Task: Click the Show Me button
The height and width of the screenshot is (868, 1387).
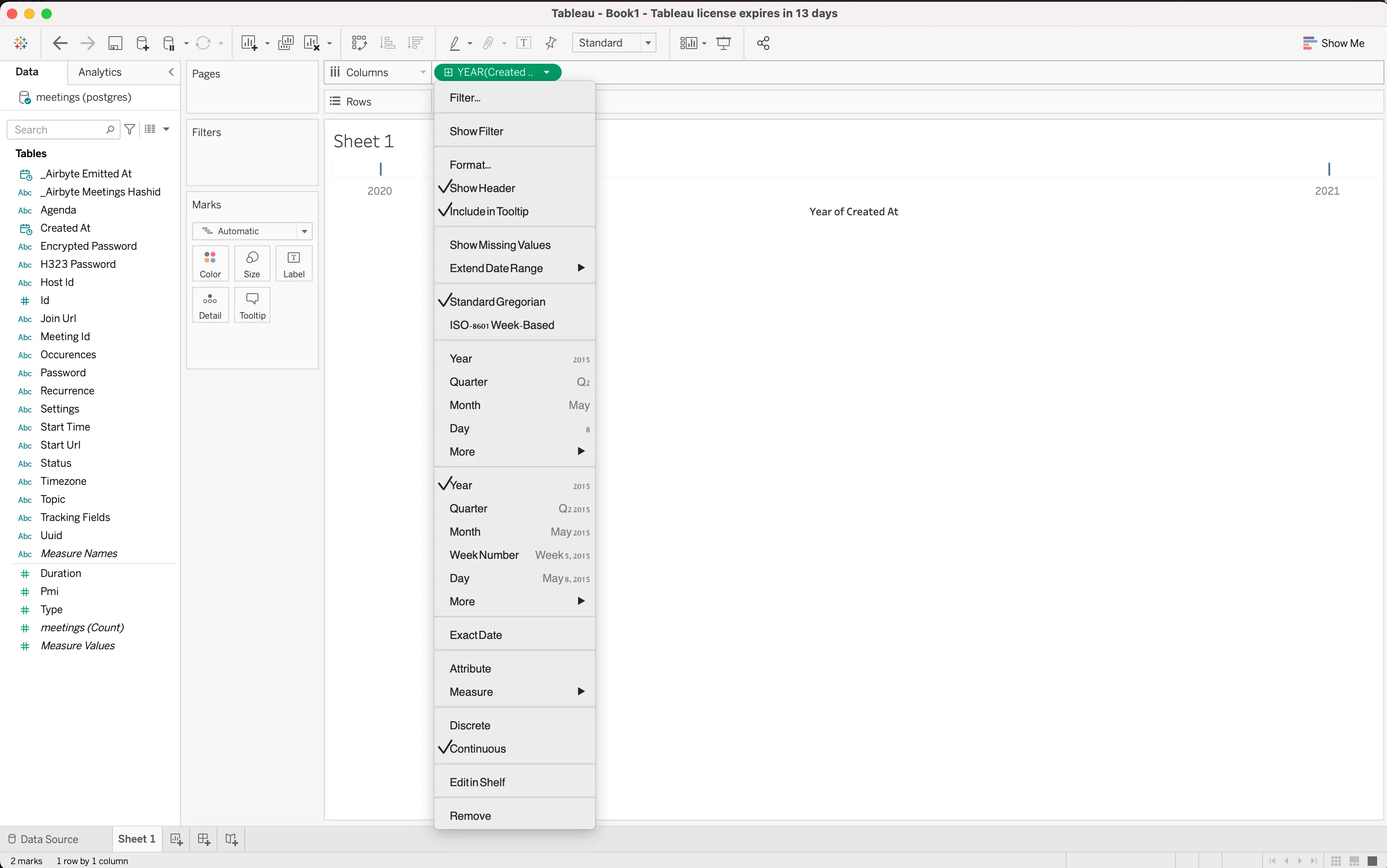Action: pos(1333,43)
